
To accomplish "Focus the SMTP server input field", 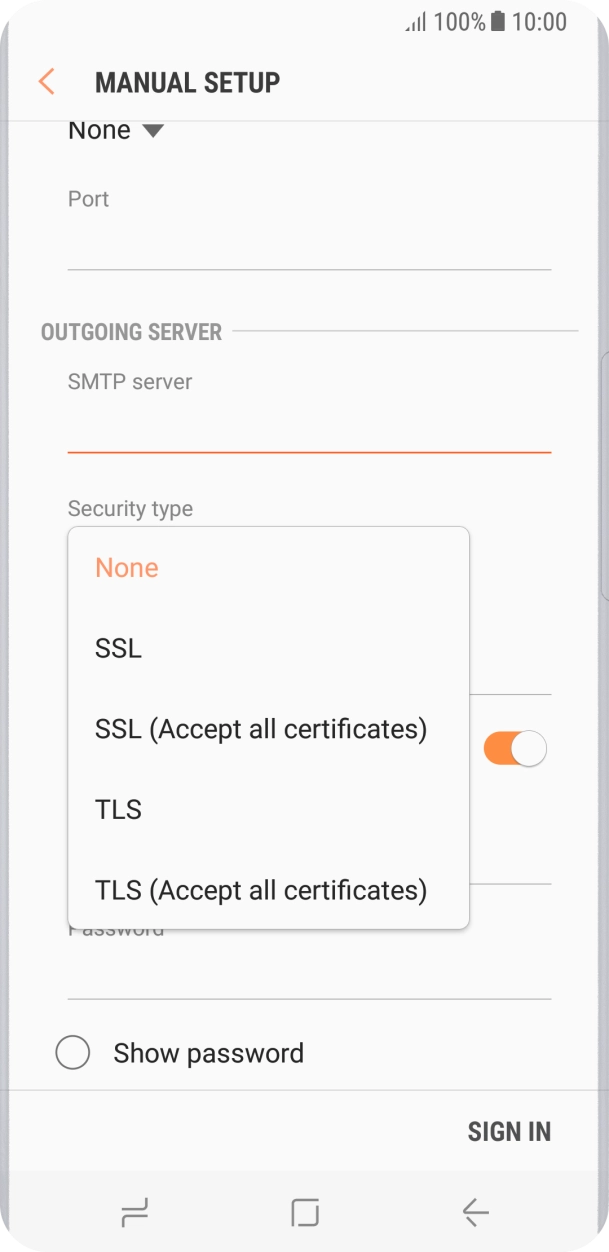I will pos(309,432).
